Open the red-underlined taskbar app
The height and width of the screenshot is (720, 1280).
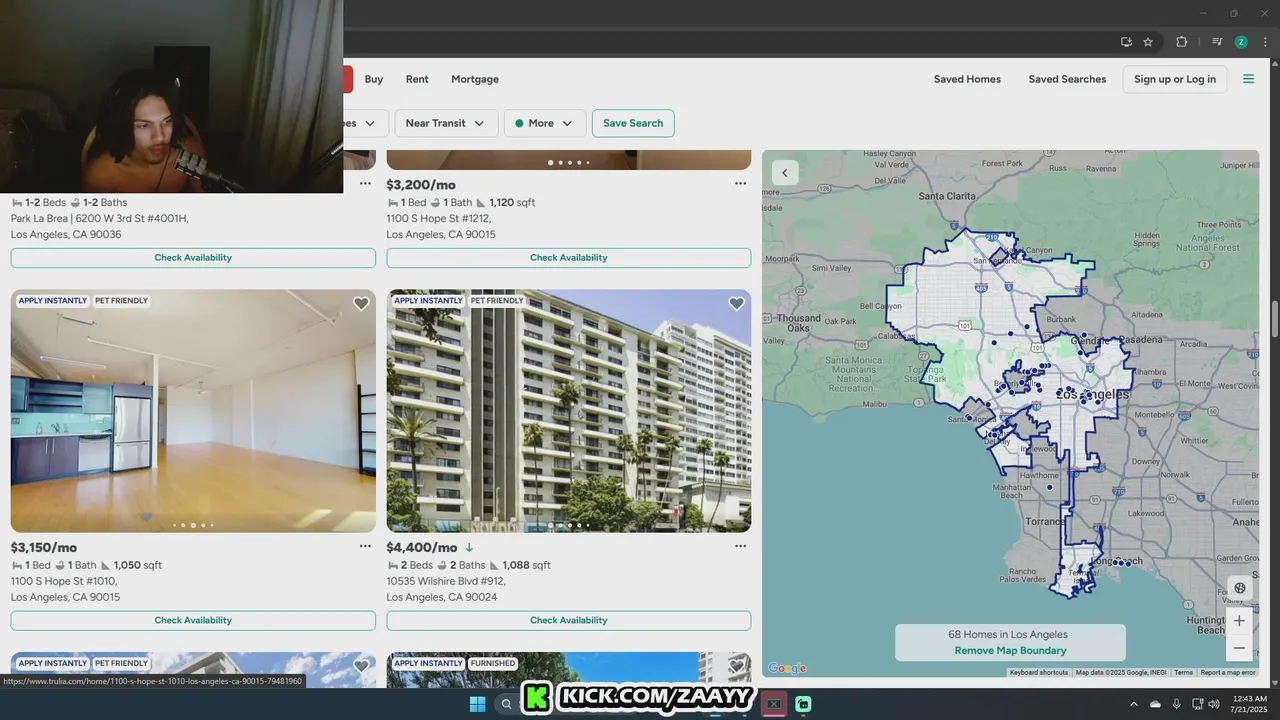773,704
